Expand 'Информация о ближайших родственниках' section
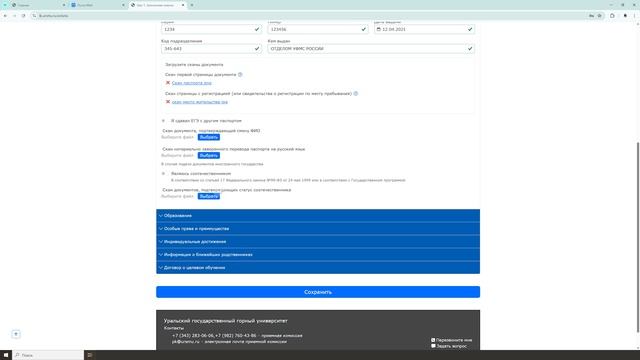This screenshot has width=640, height=360. pyautogui.click(x=318, y=255)
